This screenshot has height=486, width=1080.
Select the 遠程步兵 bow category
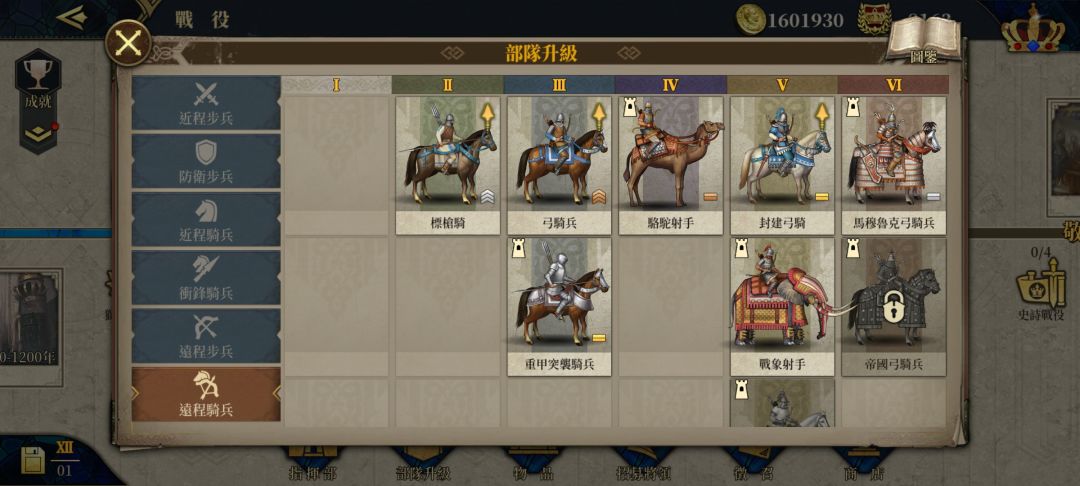tap(206, 337)
